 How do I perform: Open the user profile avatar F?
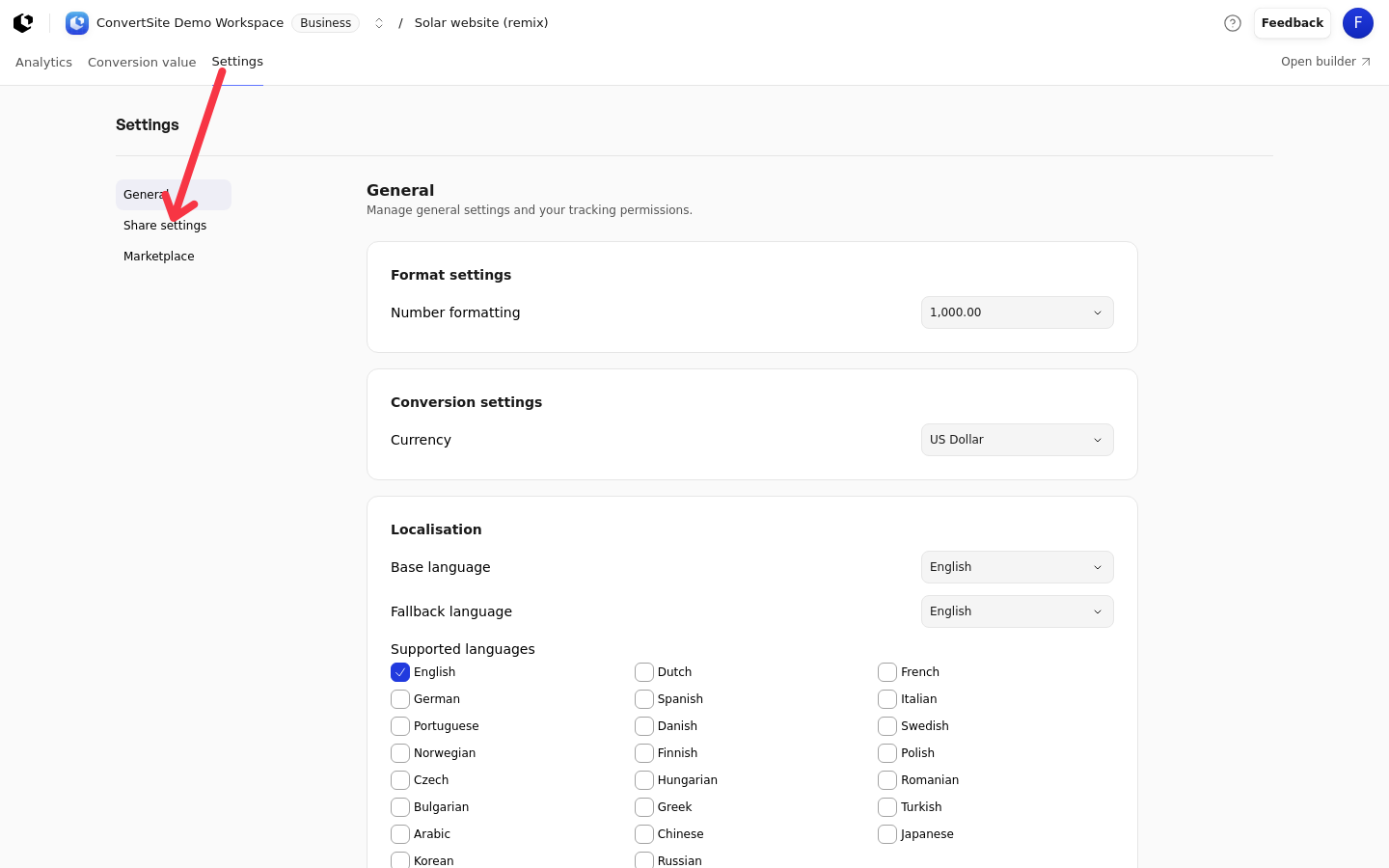pyautogui.click(x=1358, y=23)
